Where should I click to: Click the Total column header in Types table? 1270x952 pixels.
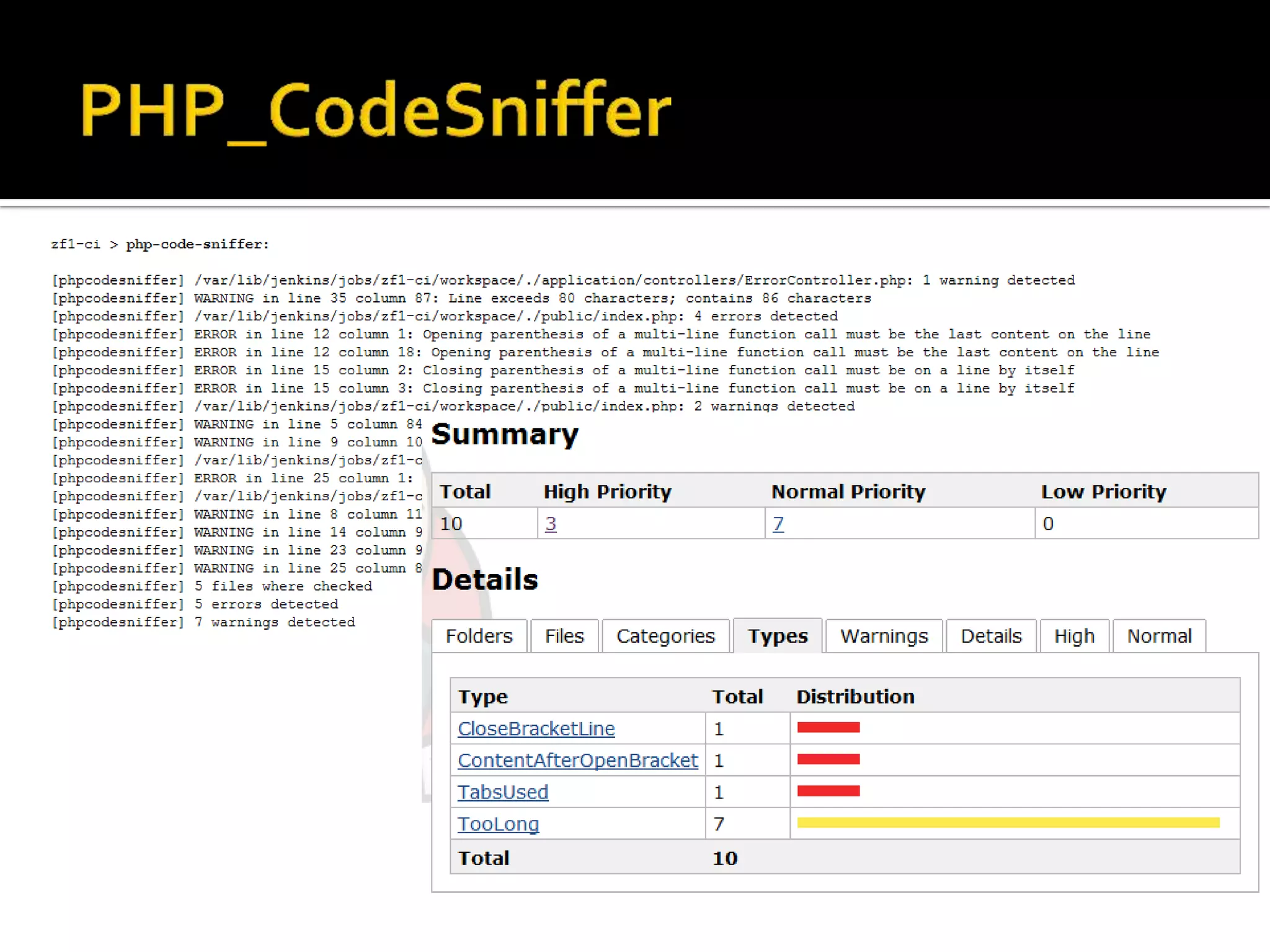click(737, 696)
